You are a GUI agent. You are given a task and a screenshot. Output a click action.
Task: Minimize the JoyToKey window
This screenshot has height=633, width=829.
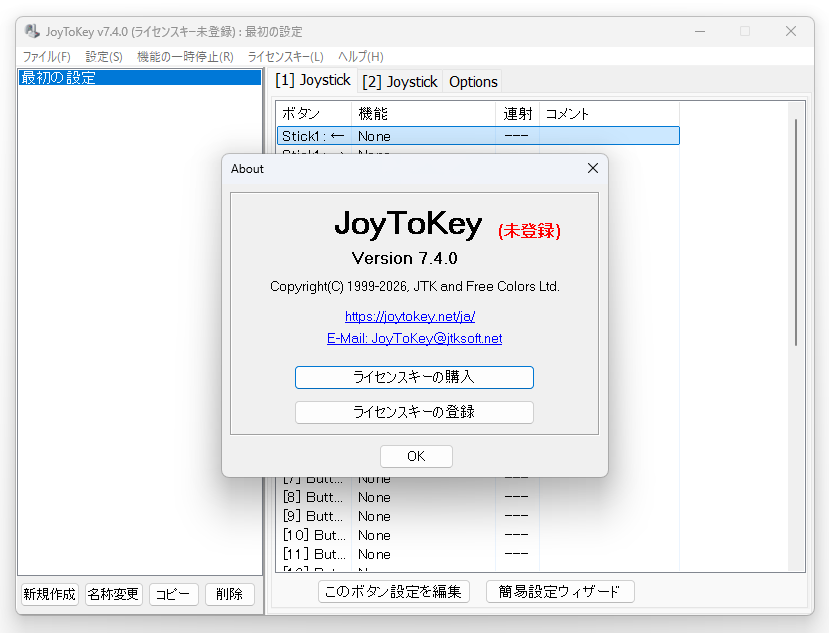tap(700, 32)
